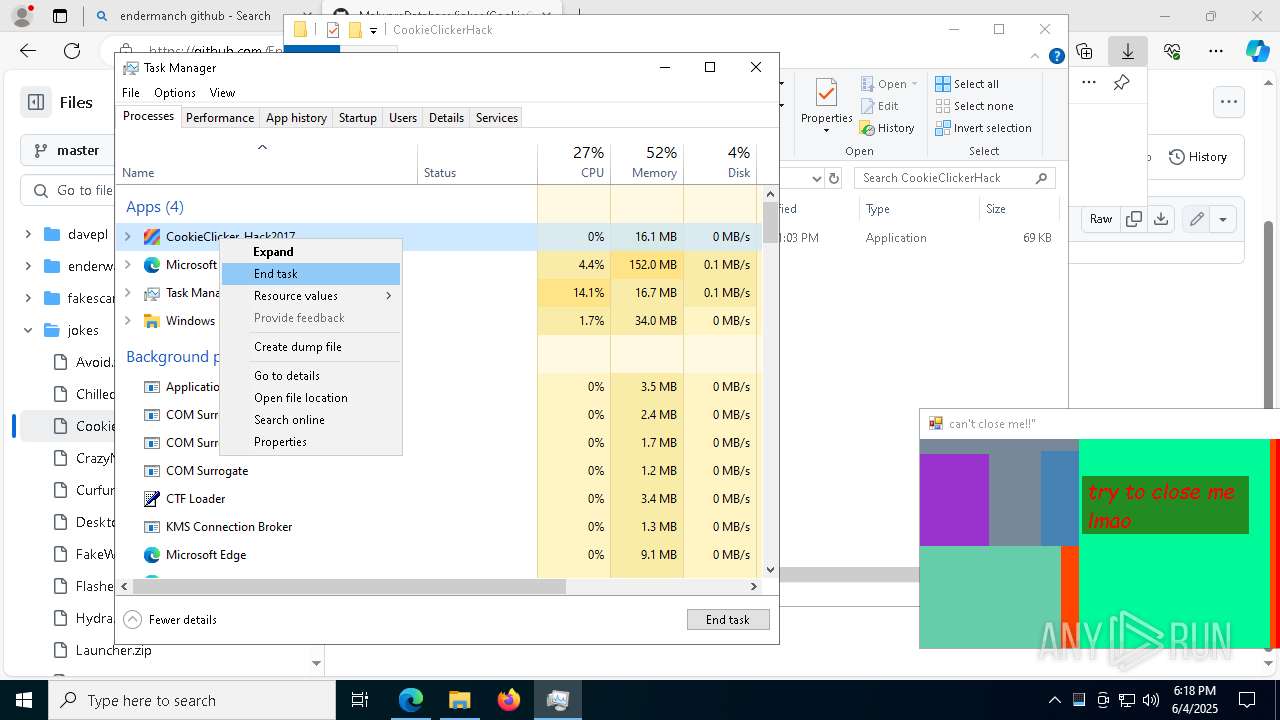Viewport: 1280px width, 720px height.
Task: Expand the Microsoft Edge app row
Action: [x=127, y=265]
